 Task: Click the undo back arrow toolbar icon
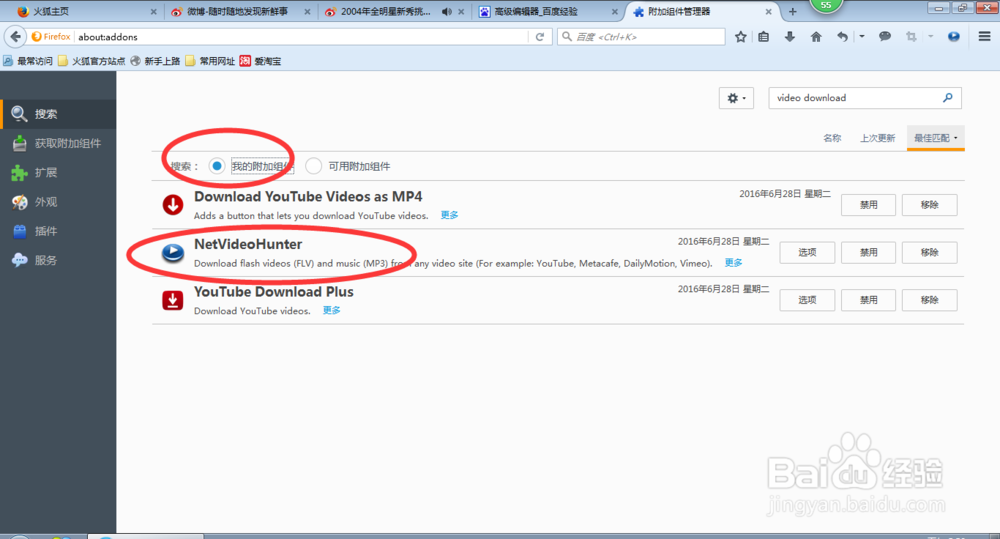pos(842,37)
